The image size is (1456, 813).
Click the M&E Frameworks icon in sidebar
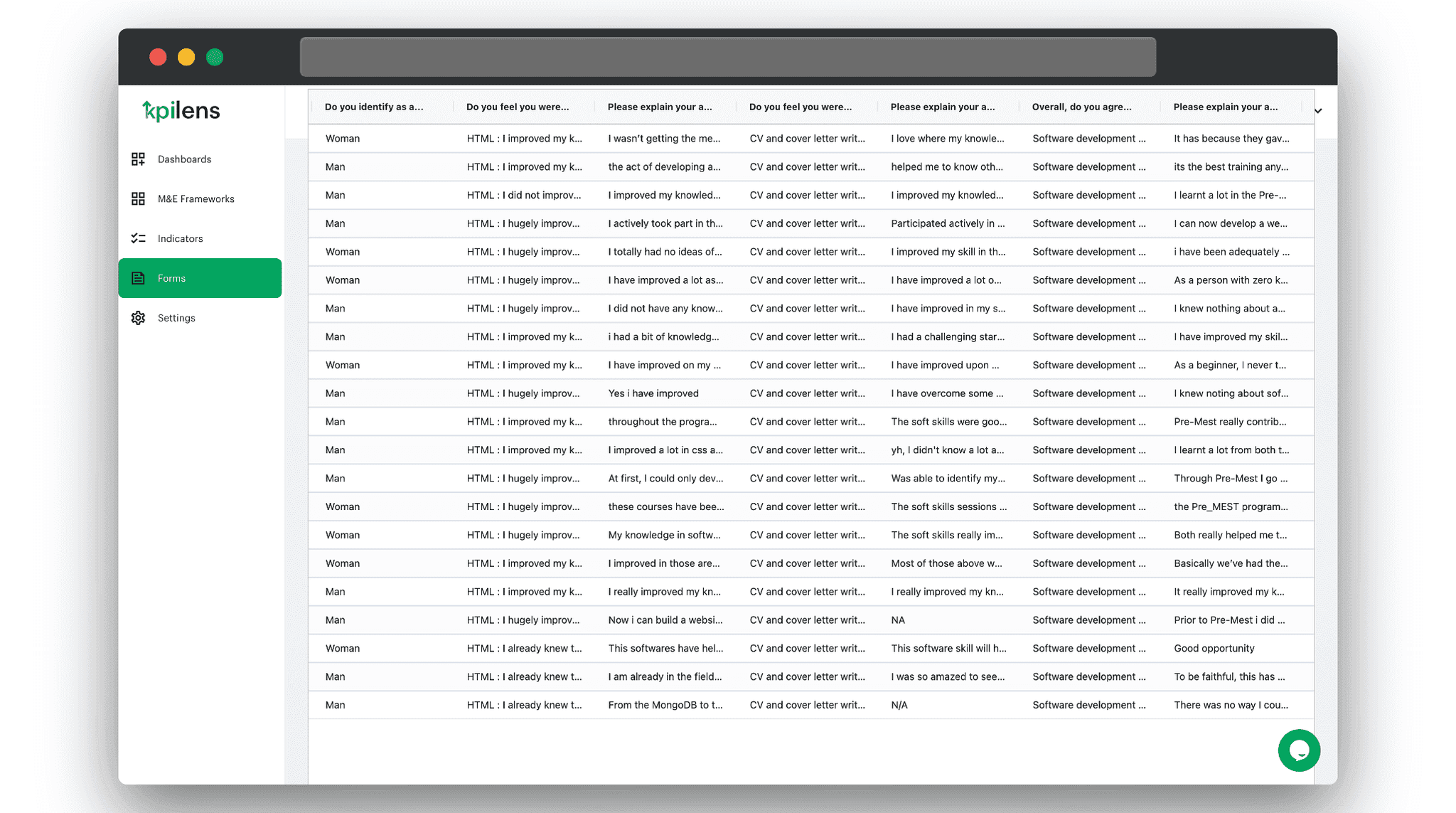point(138,198)
